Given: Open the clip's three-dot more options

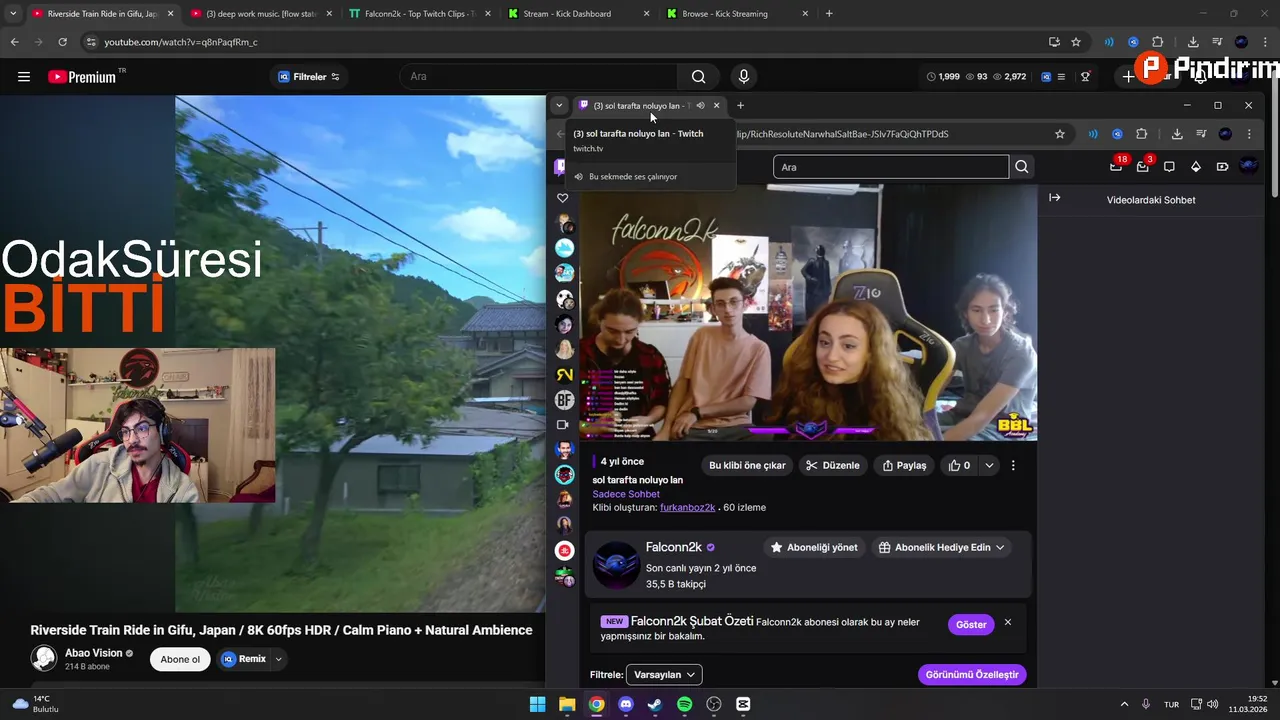Looking at the screenshot, I should (1013, 465).
